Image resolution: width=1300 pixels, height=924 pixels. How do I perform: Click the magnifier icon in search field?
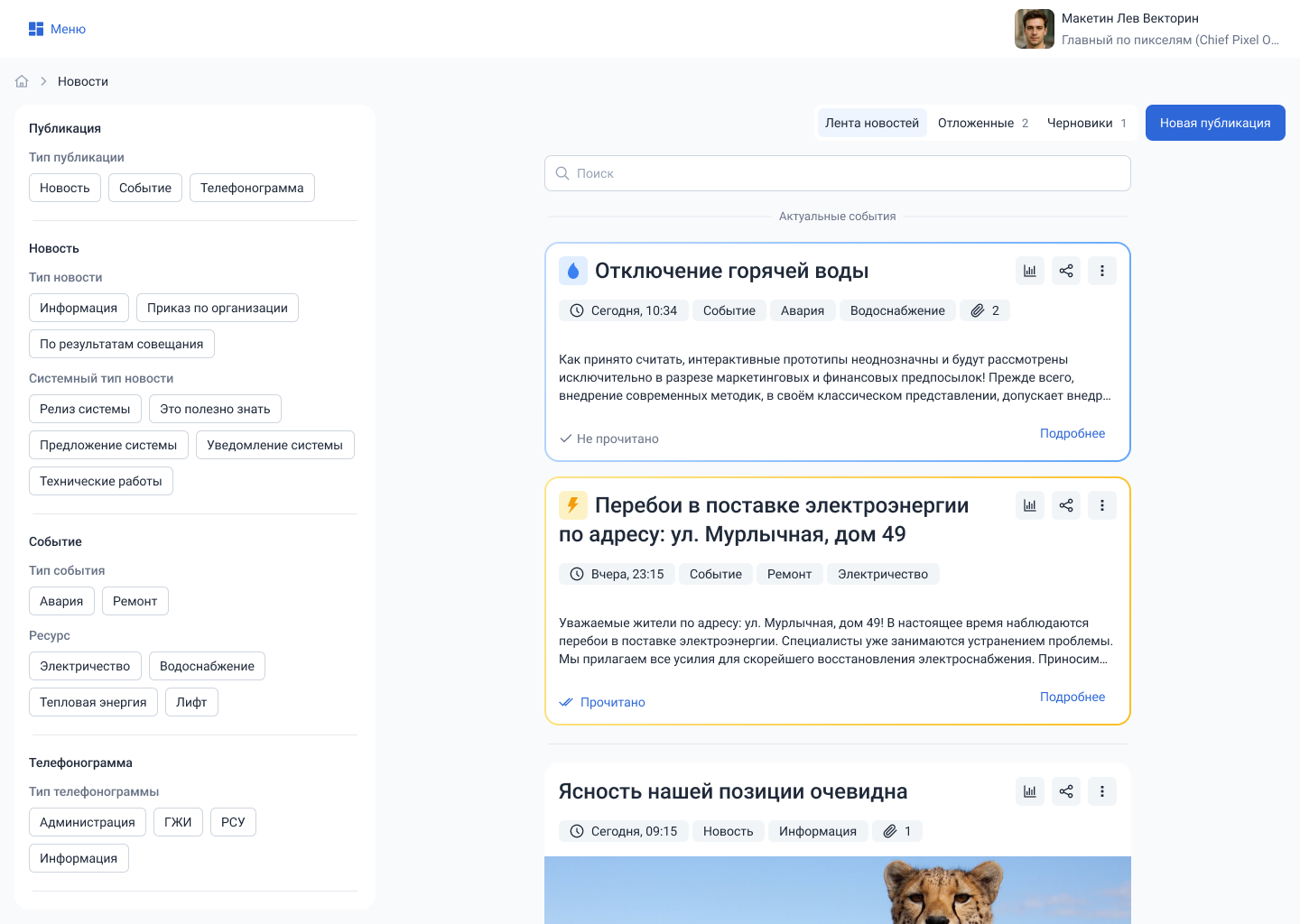562,173
